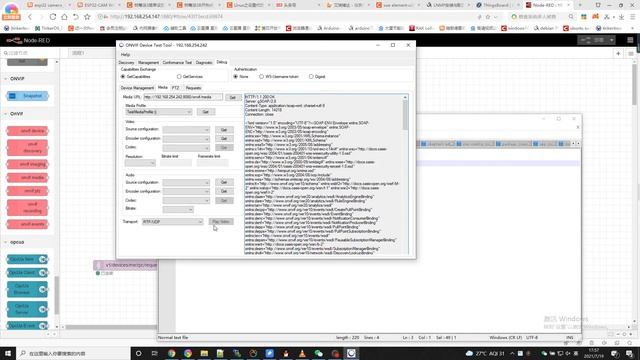Click Get beside Audio Source configuration
The image size is (640, 360).
[224, 182]
